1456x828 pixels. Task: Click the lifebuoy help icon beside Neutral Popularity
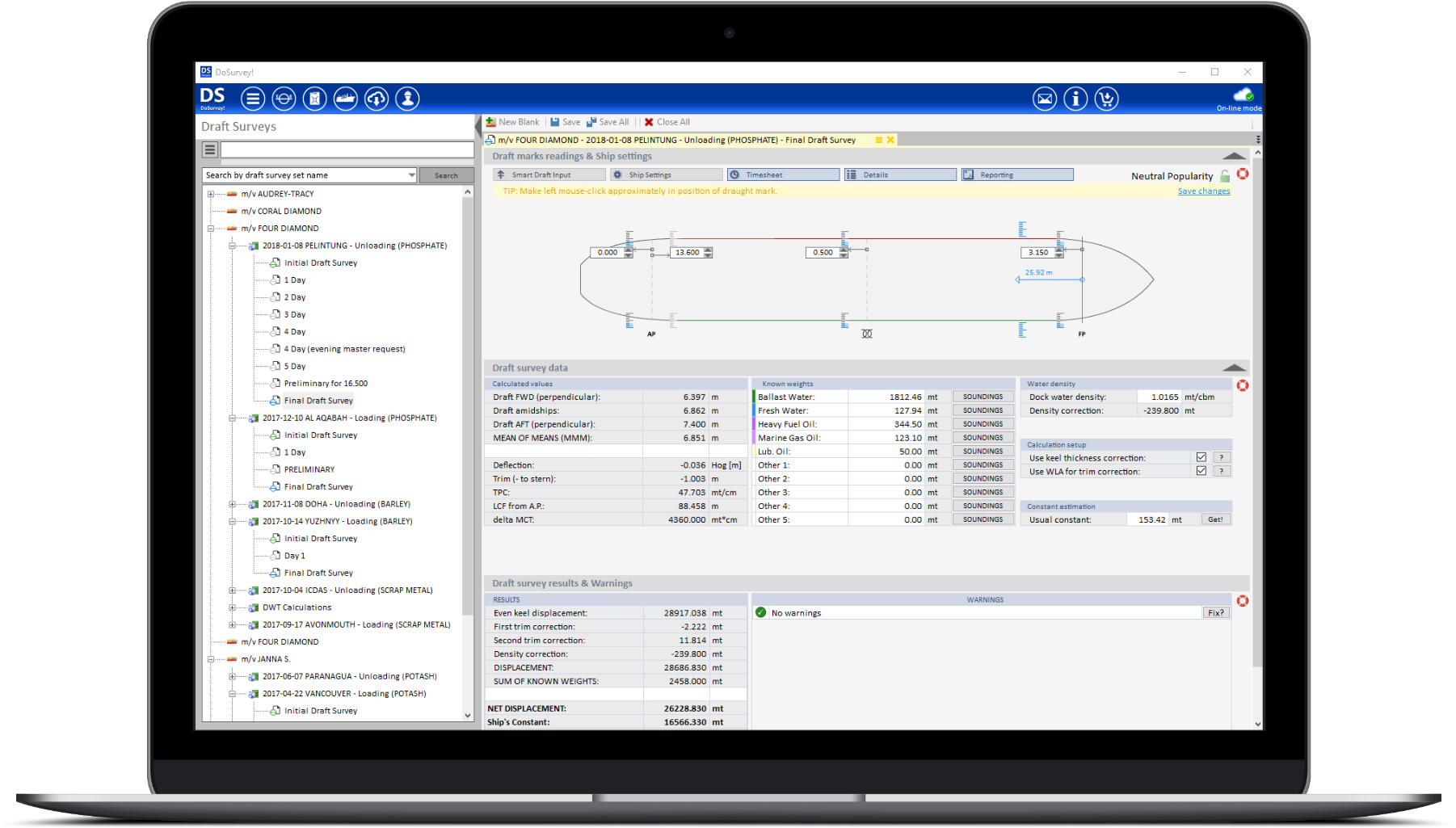(1243, 174)
